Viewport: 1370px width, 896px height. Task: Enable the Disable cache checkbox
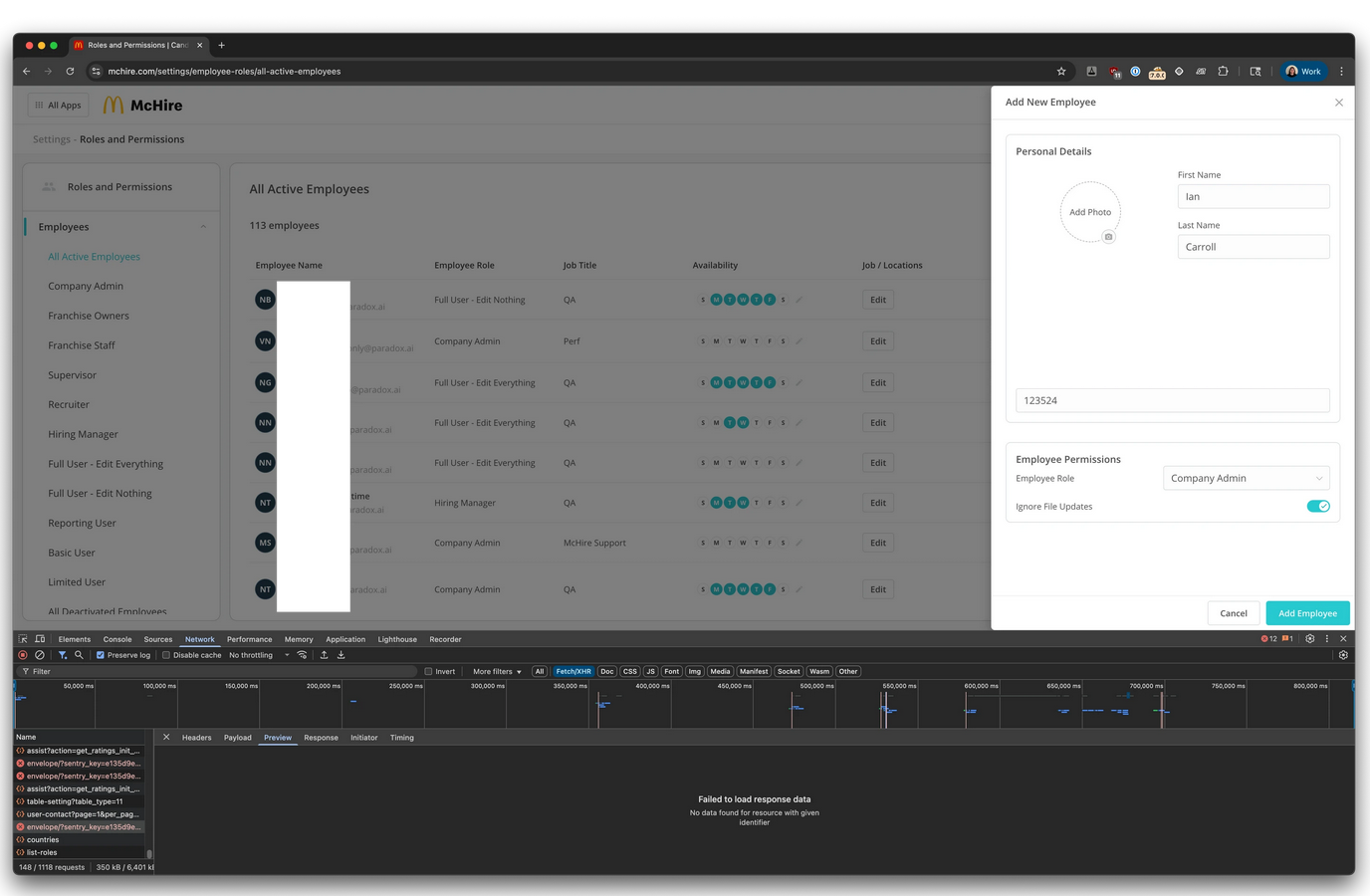(x=166, y=655)
